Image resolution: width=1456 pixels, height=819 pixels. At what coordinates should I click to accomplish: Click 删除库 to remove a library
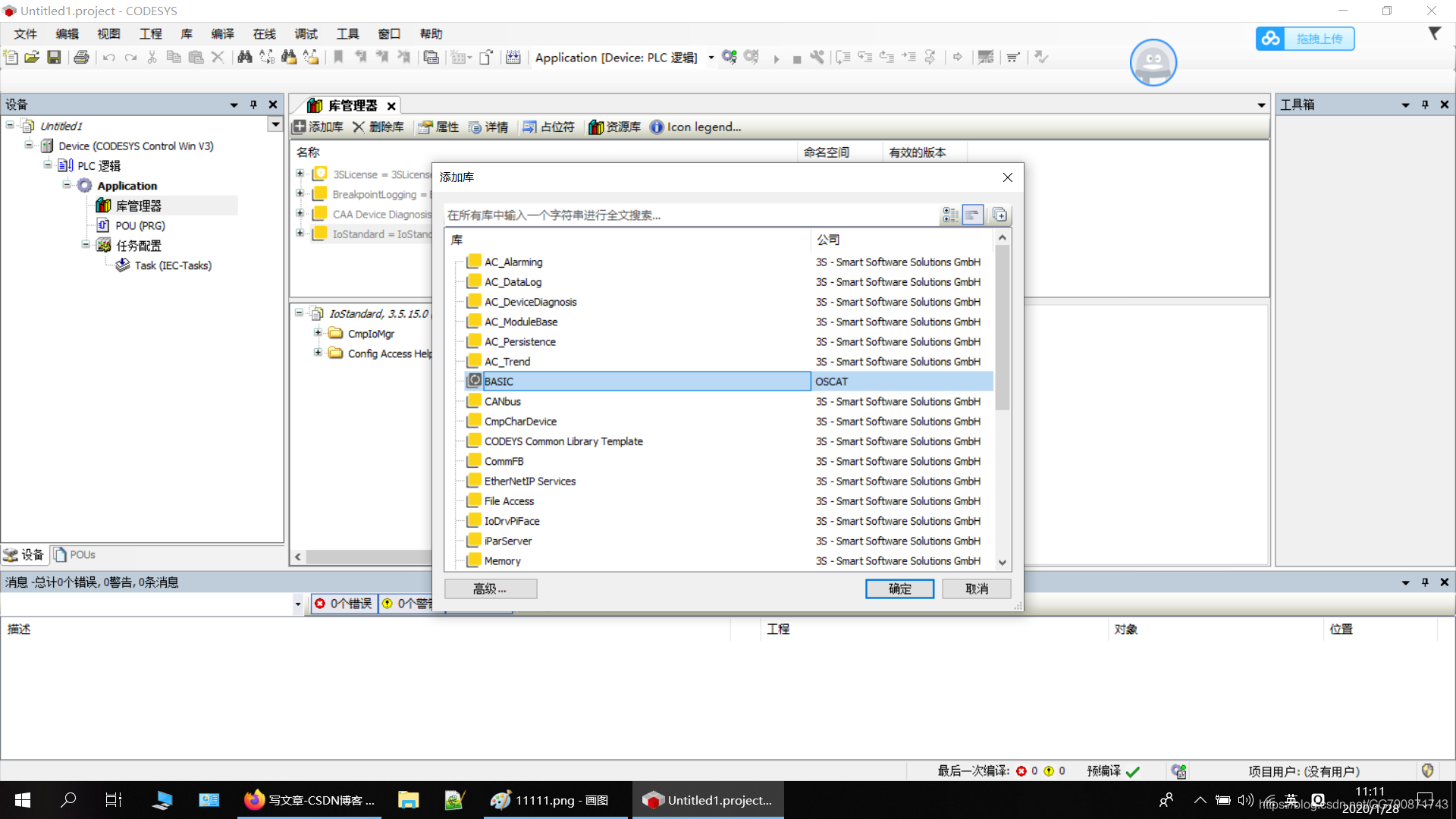378,127
